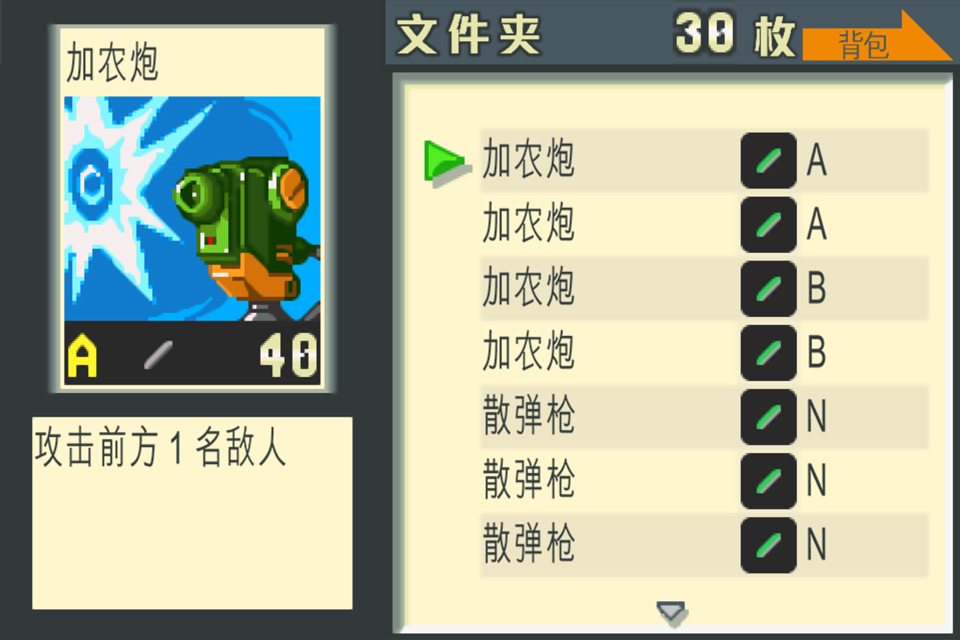
Task: Click the element icon on first 加农炮 B row
Action: tap(768, 288)
